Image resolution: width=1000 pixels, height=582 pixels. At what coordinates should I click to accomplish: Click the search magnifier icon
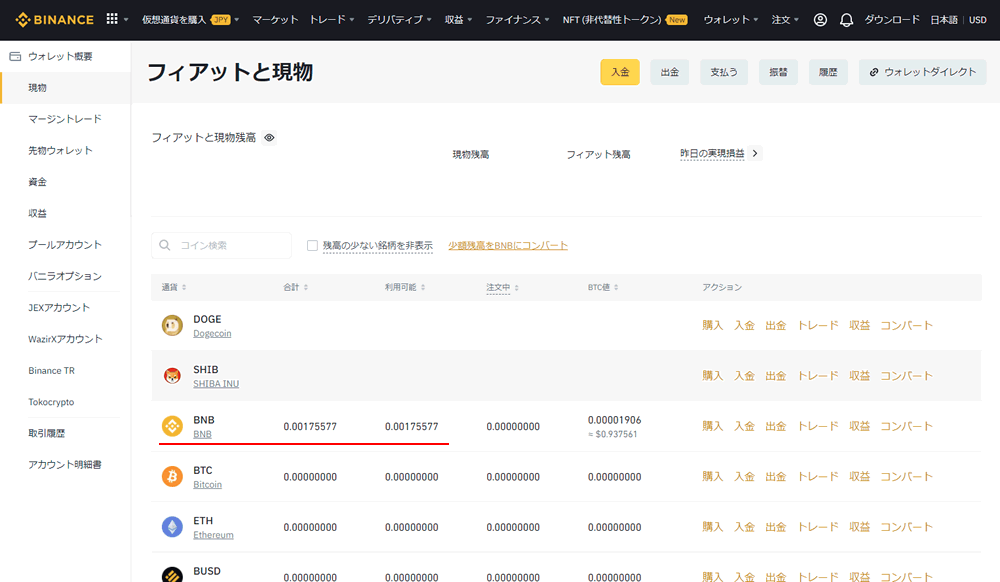tap(165, 245)
